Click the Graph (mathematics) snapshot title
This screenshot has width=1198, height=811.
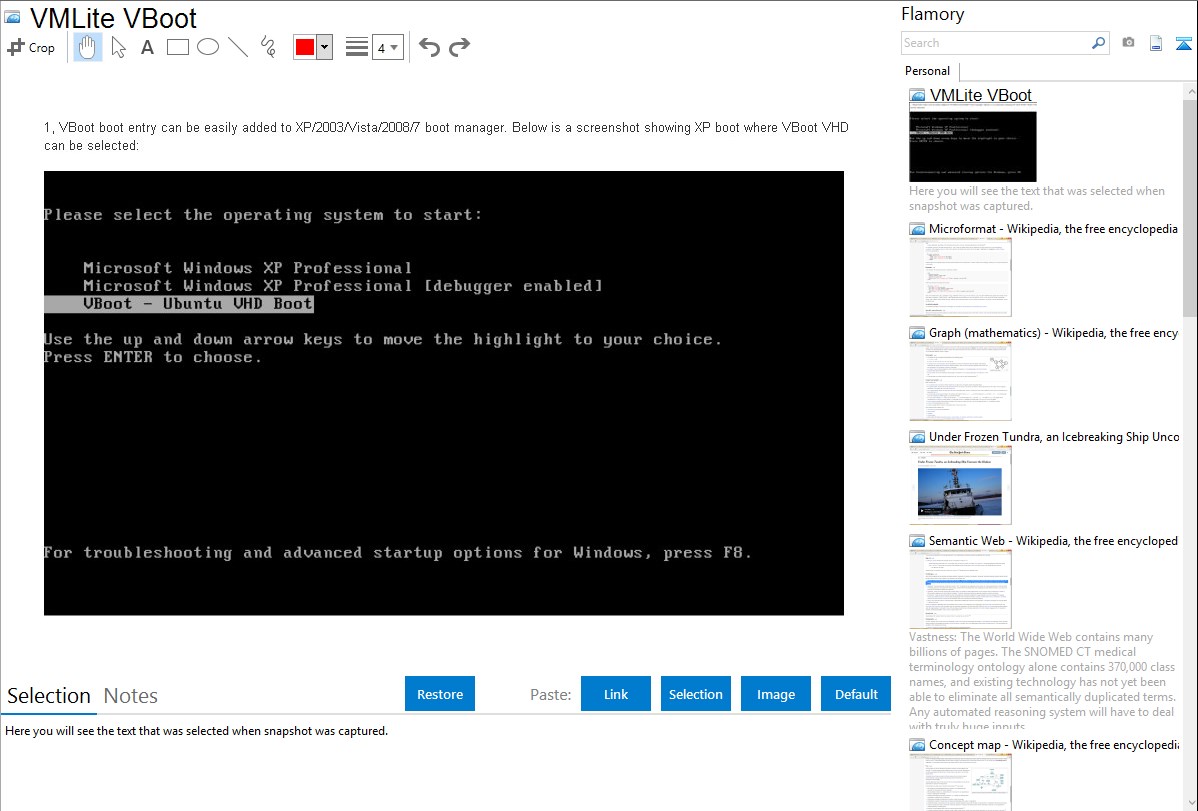pyautogui.click(x=1053, y=333)
